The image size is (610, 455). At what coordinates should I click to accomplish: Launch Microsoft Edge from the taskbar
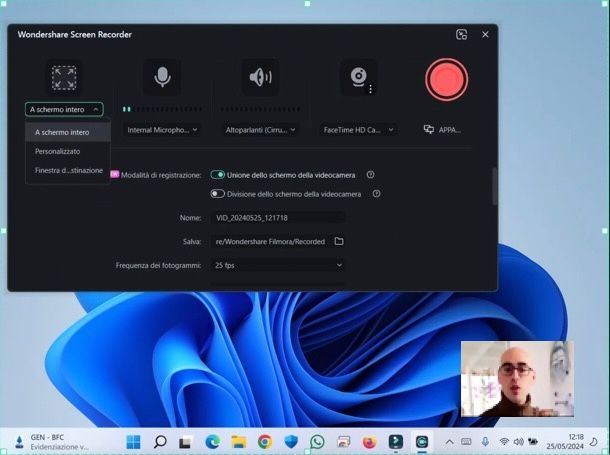[x=212, y=442]
